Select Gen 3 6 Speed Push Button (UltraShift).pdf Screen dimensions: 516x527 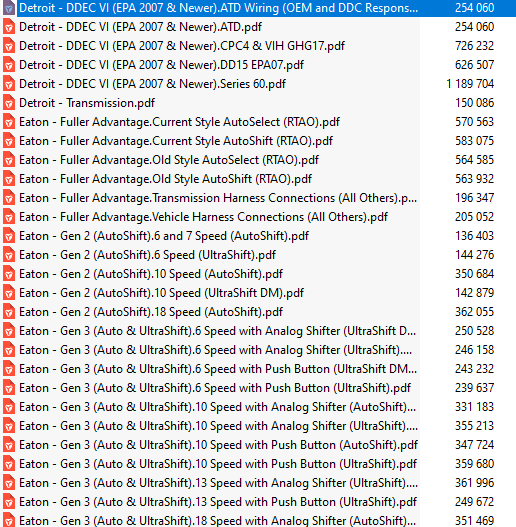[215, 388]
